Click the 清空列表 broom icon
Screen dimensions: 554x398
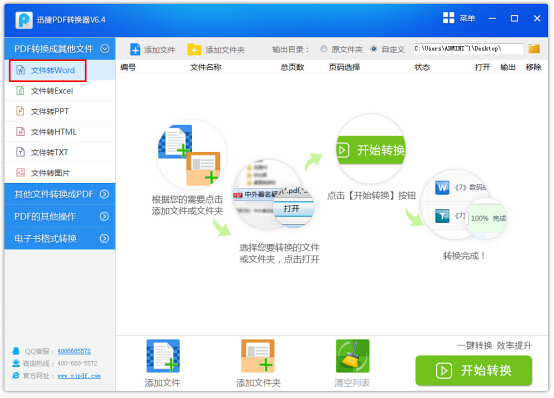[x=352, y=356]
